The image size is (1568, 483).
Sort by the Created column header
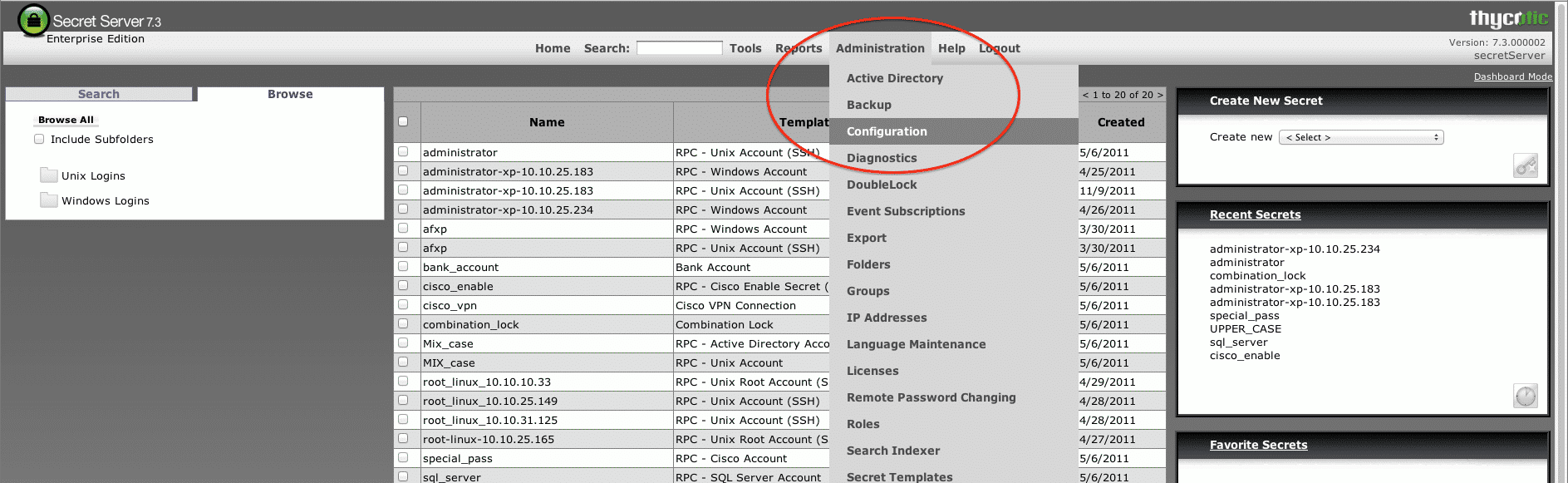click(1121, 122)
